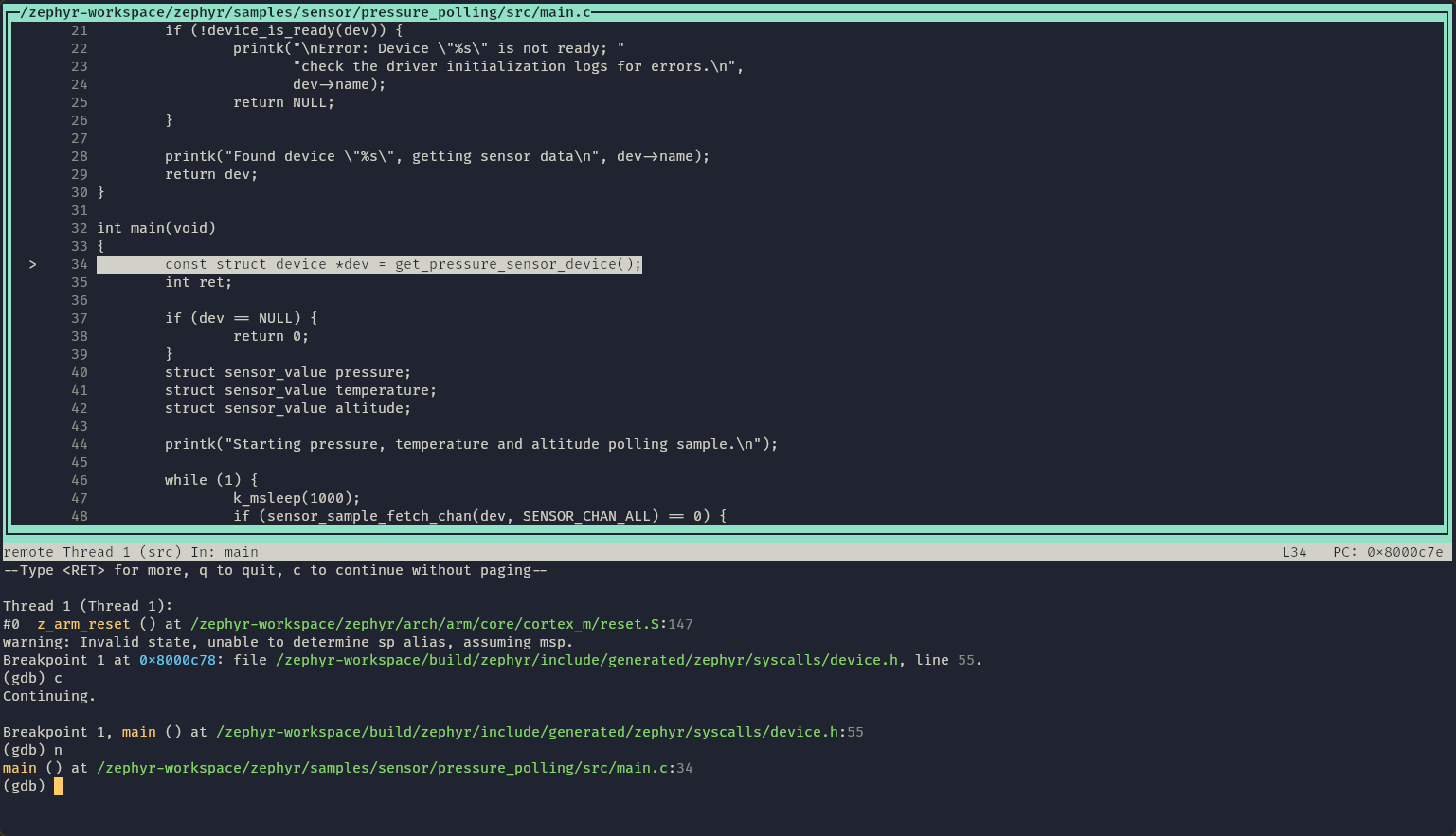The height and width of the screenshot is (836, 1456).
Task: Click the "Continuing." output line
Action: click(x=49, y=696)
